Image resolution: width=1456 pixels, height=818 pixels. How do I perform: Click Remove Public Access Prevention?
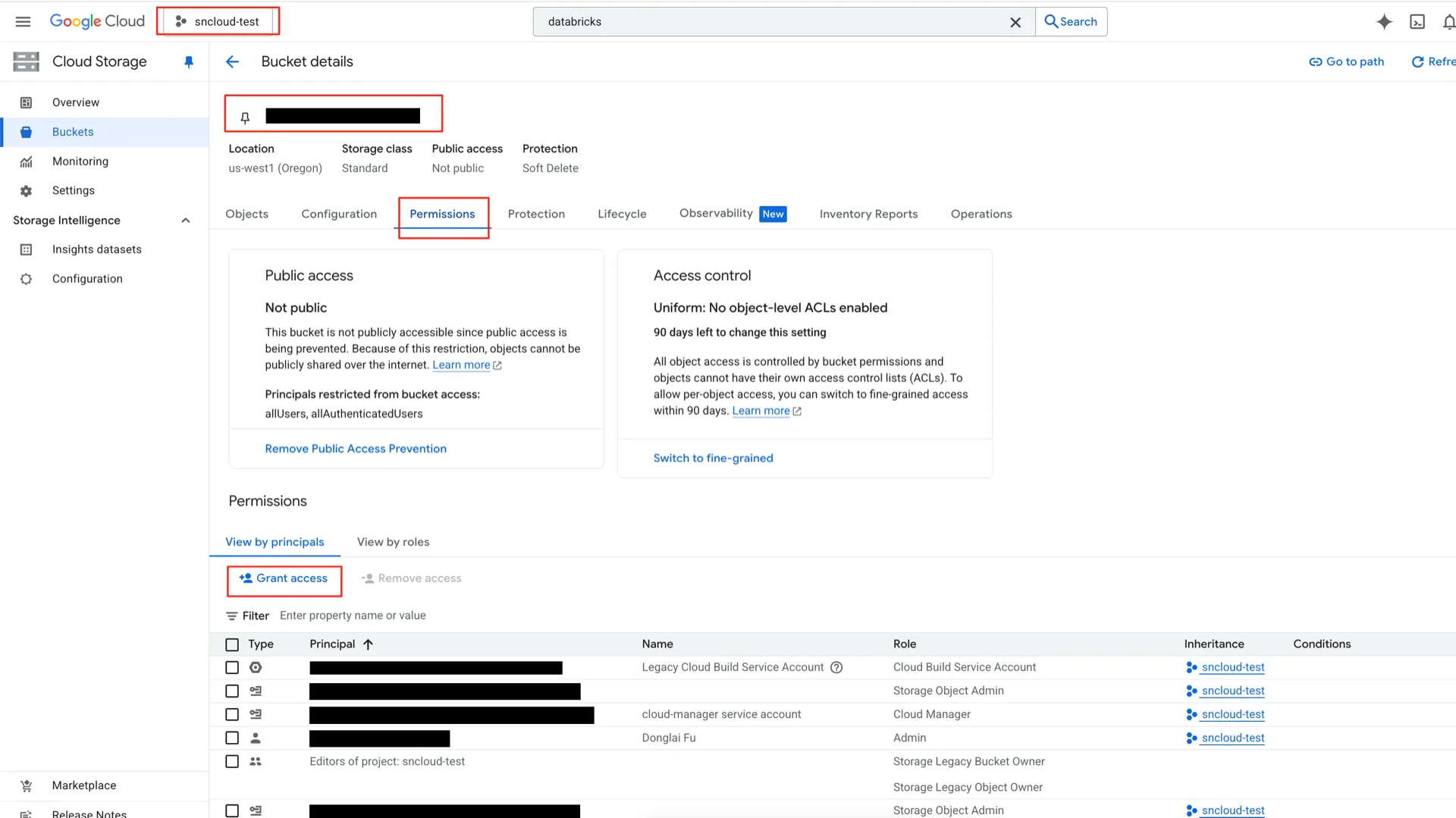click(356, 449)
